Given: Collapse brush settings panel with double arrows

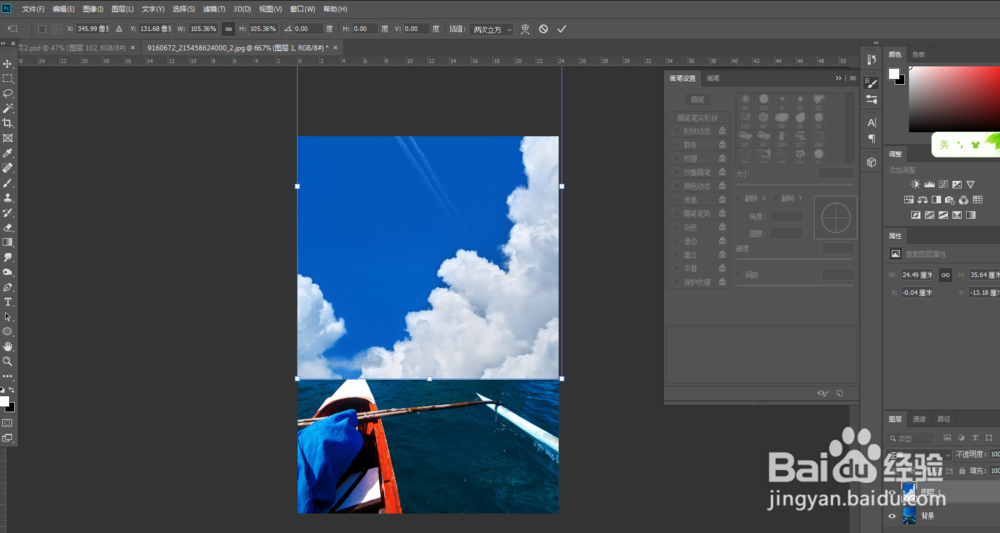Looking at the screenshot, I should 838,78.
